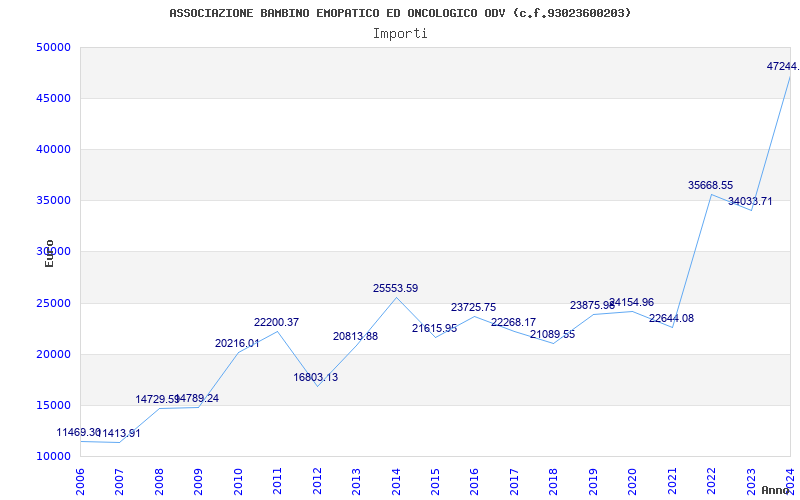800x500 pixels.
Task: Click the 14789.24 data label
Action: coord(197,398)
